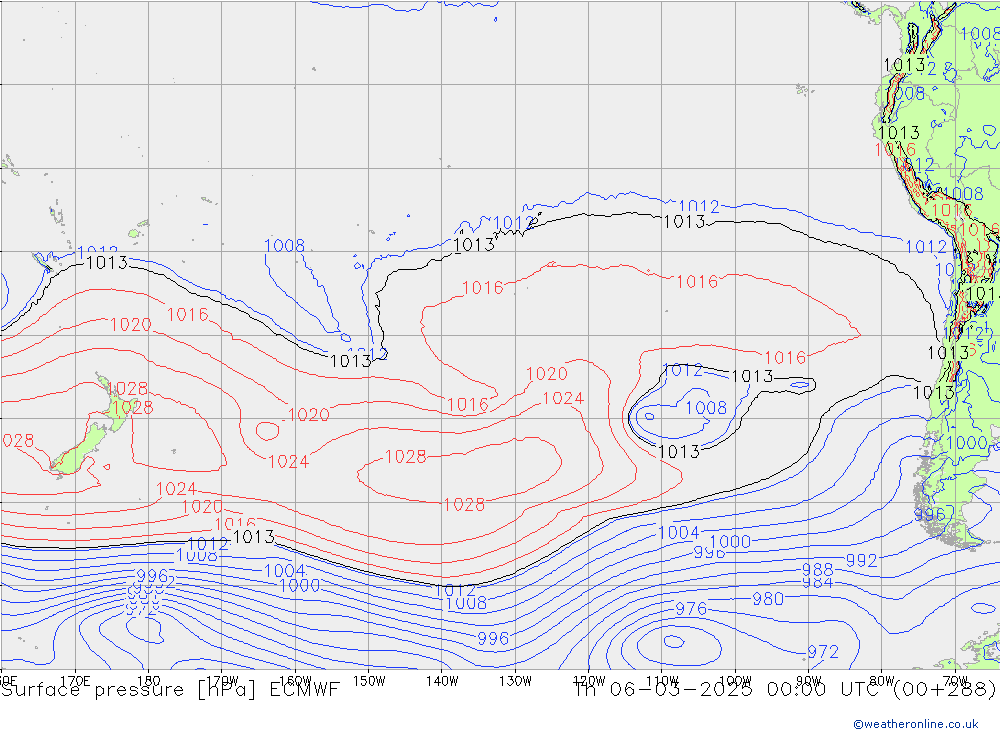Image resolution: width=1000 pixels, height=733 pixels.
Task: Click the 140W longitude axis label
Action: [442, 681]
